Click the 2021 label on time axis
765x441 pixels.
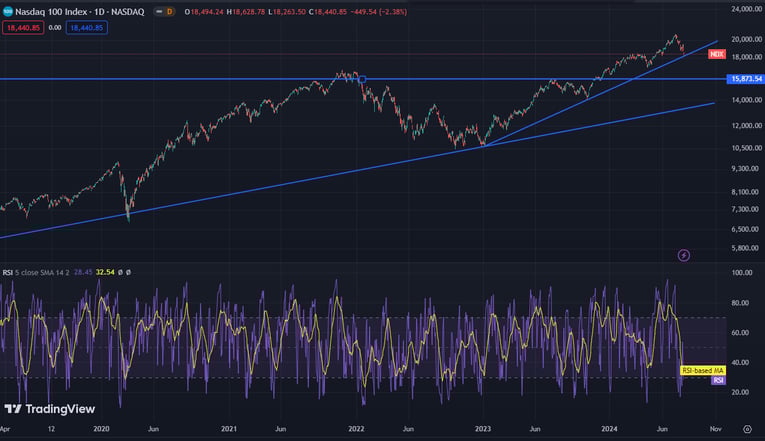[229, 429]
